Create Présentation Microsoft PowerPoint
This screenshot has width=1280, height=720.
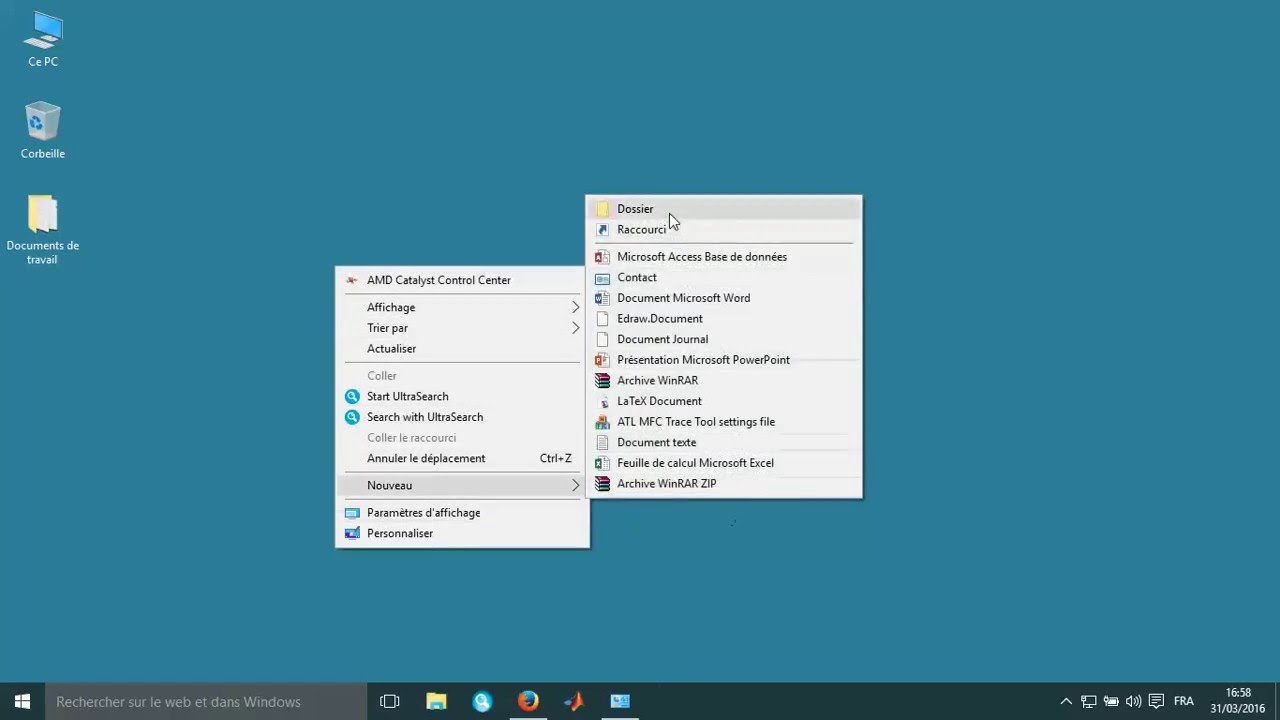point(723,360)
